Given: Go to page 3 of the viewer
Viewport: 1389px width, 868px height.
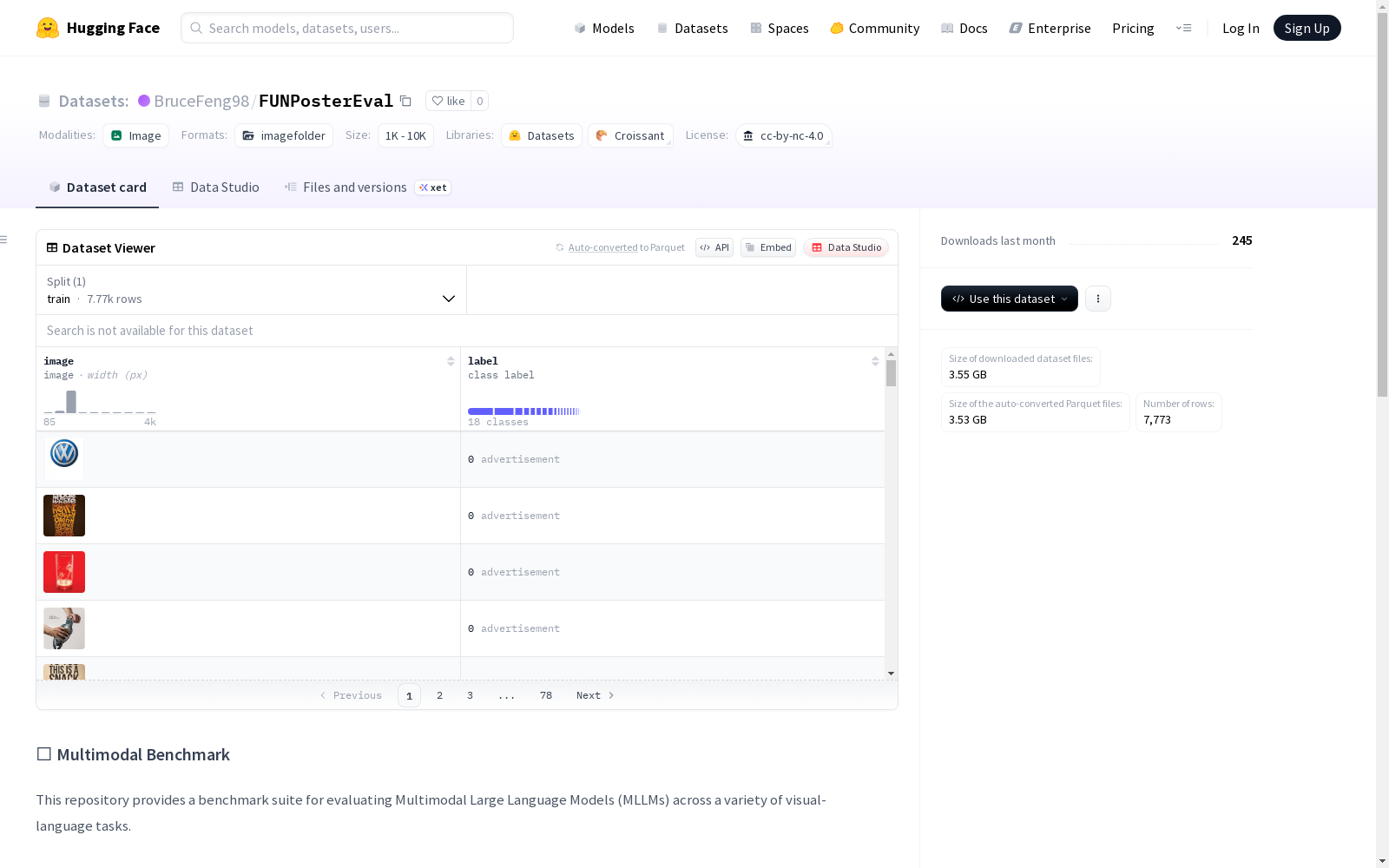Looking at the screenshot, I should pos(471,695).
